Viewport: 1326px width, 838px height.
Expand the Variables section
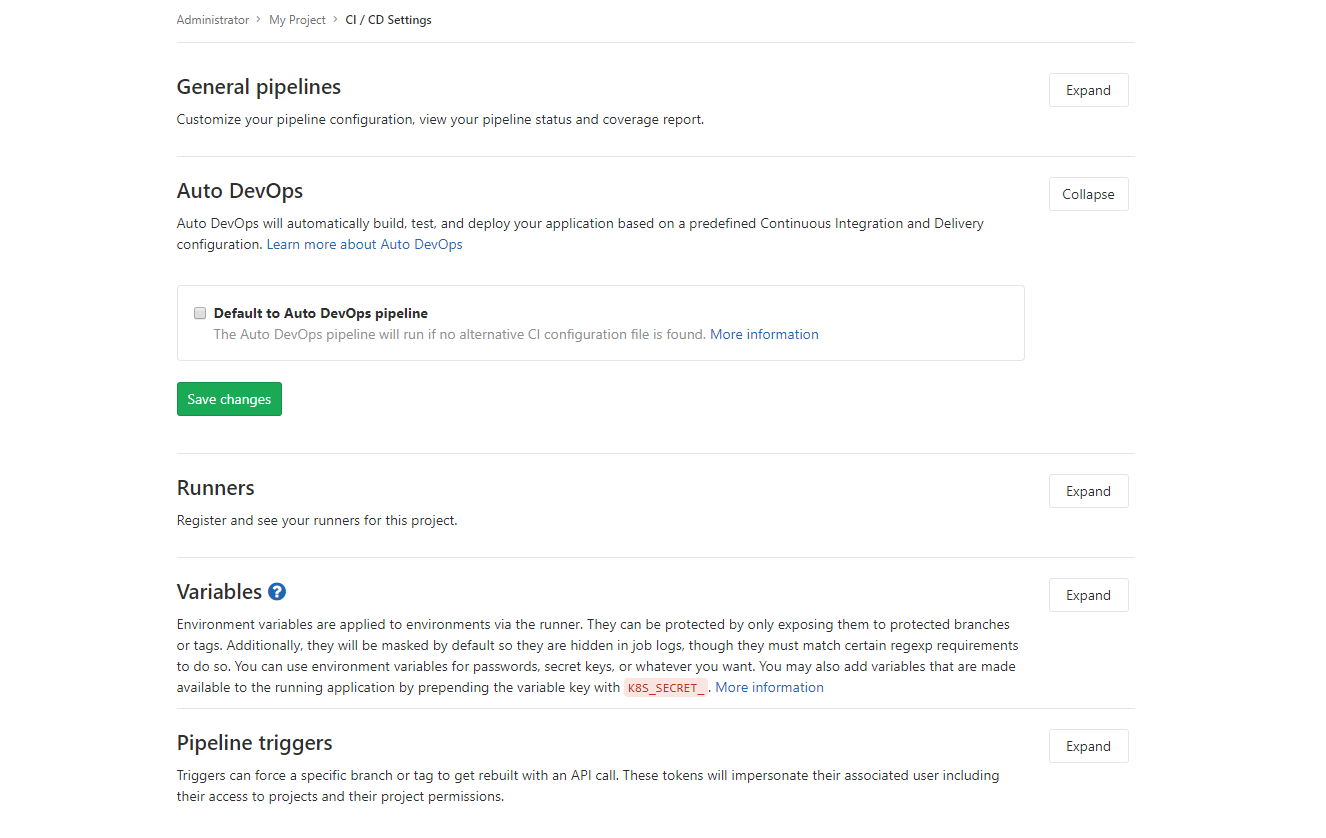1088,594
